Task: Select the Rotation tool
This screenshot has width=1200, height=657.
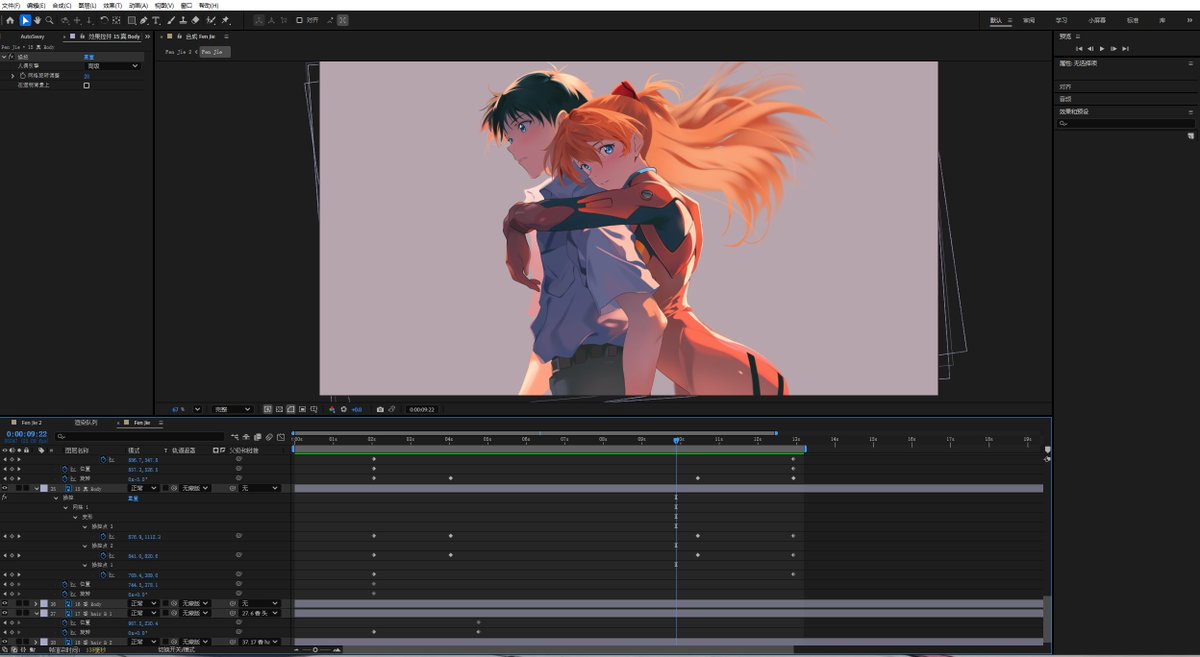Action: (x=104, y=20)
